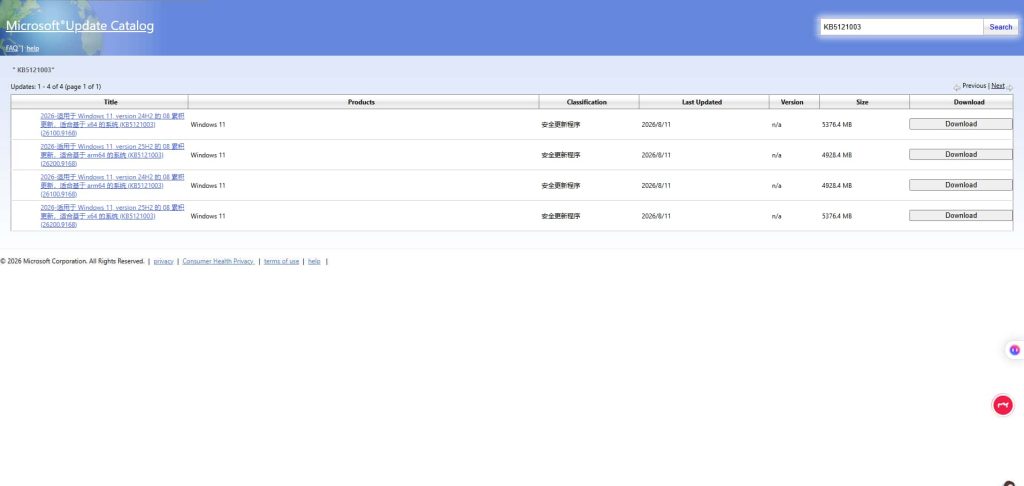Click date 2026/8/11 in 24H2 x64 row
The width and height of the screenshot is (1024, 486).
[656, 124]
